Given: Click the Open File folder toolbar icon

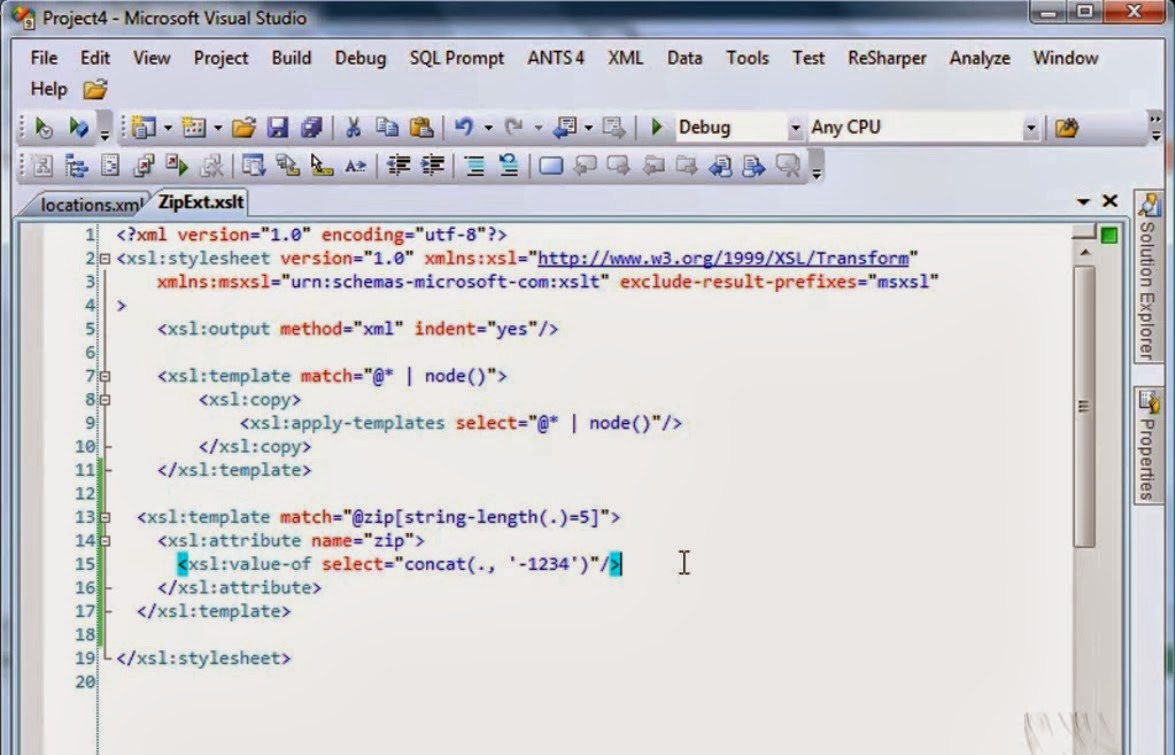Looking at the screenshot, I should tap(244, 127).
